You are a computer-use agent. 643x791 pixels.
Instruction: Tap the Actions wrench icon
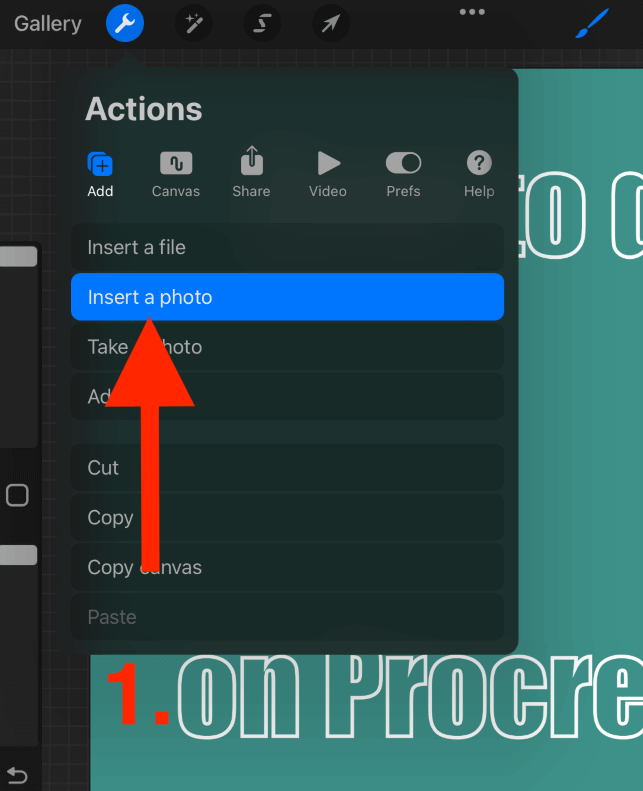pos(125,23)
